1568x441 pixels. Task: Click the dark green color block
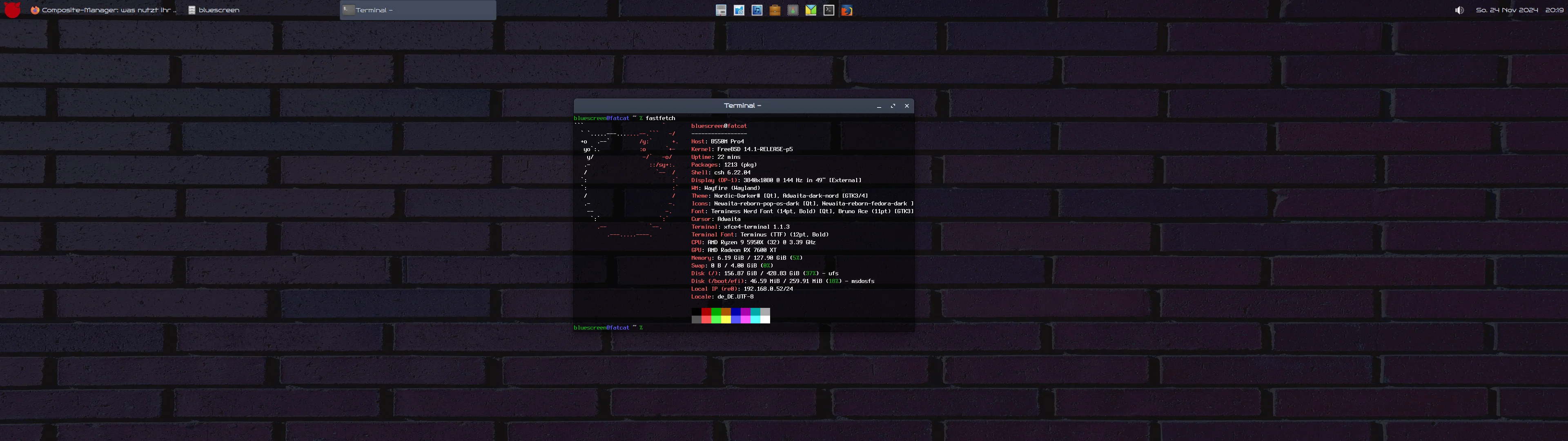tap(716, 311)
